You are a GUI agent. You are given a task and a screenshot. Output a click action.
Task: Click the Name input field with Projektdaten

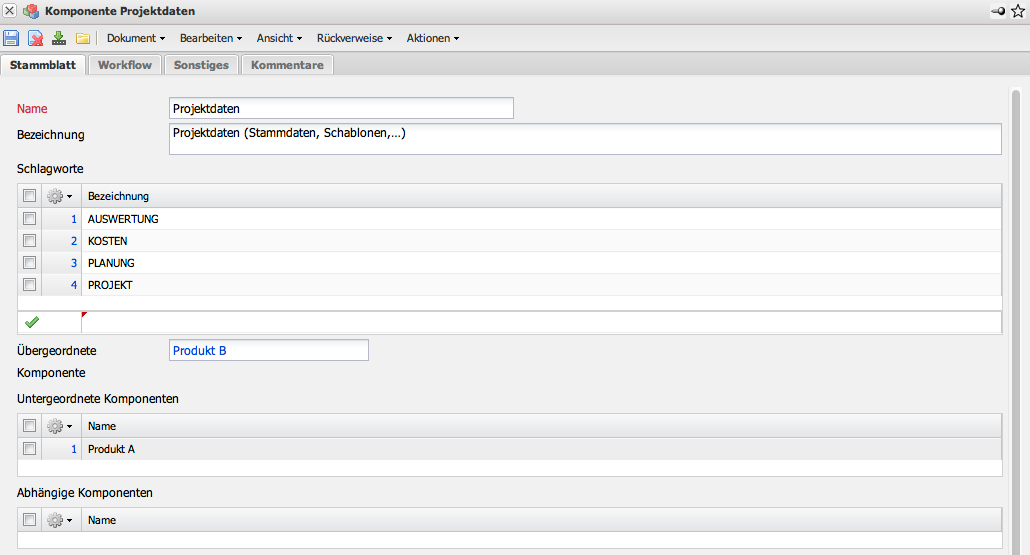[341, 108]
